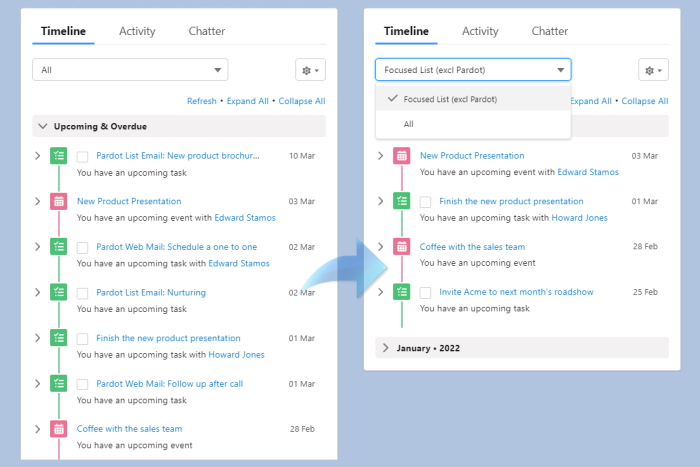Click task icon beside Pardot List Email: Nurturing
Screen dimensions: 700x467
[x=59, y=292]
